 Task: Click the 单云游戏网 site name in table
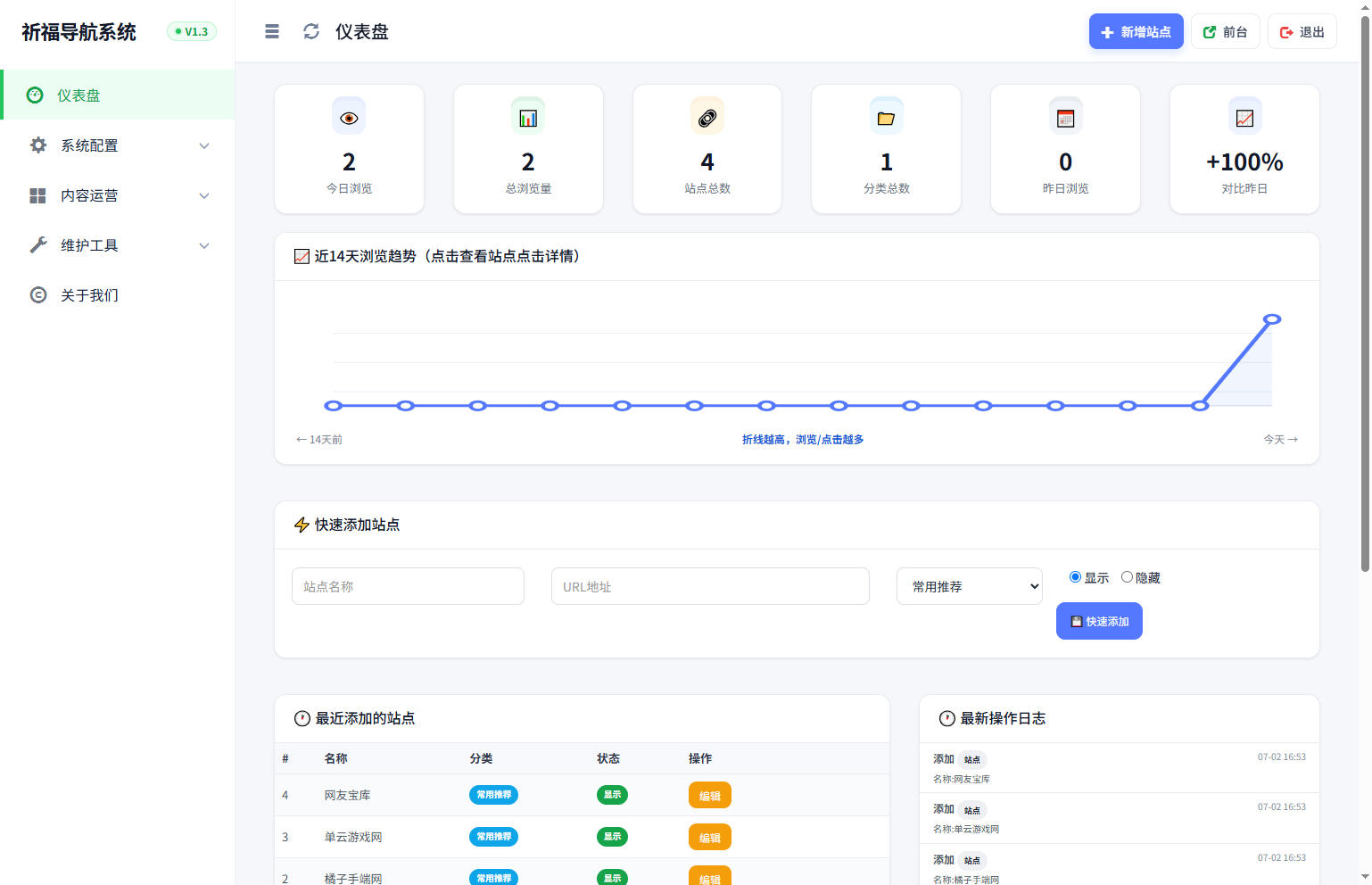click(353, 837)
